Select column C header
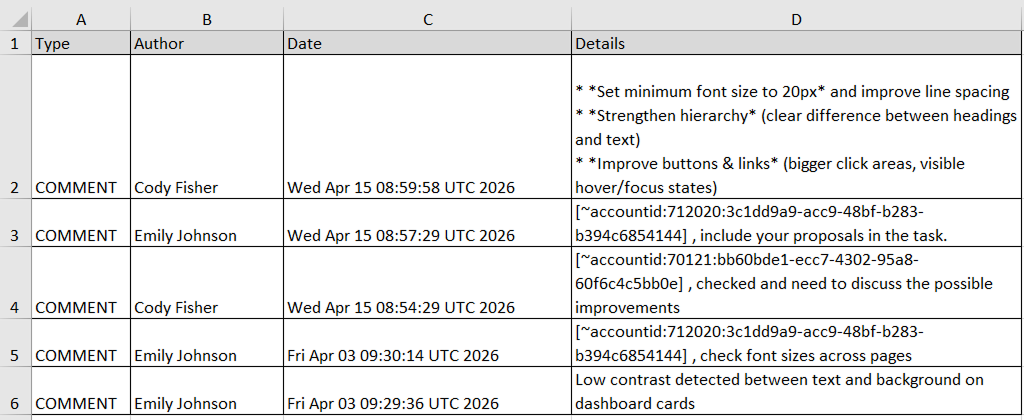Image resolution: width=1024 pixels, height=420 pixels. [x=428, y=20]
